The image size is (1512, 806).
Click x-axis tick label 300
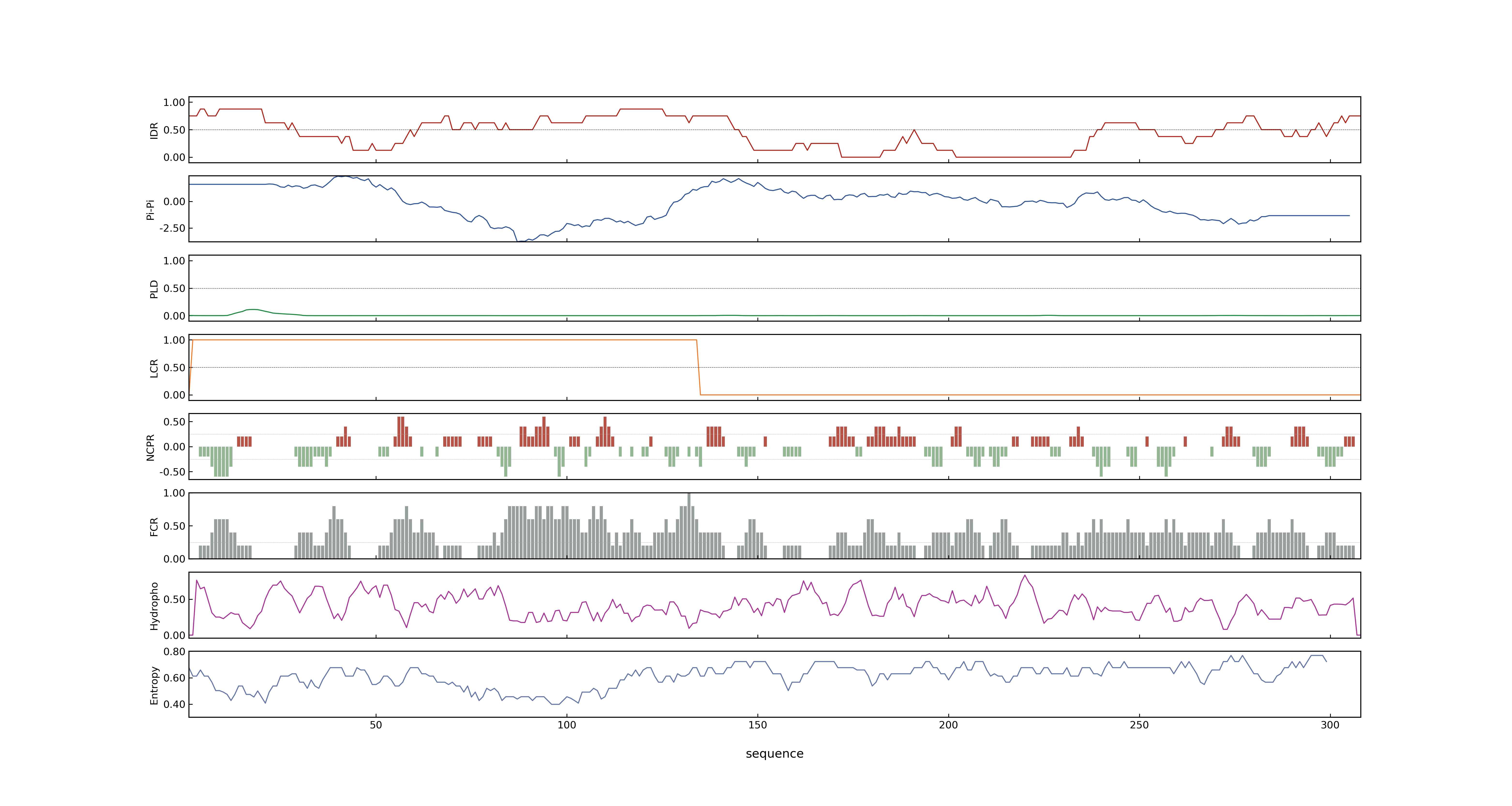tap(1330, 725)
